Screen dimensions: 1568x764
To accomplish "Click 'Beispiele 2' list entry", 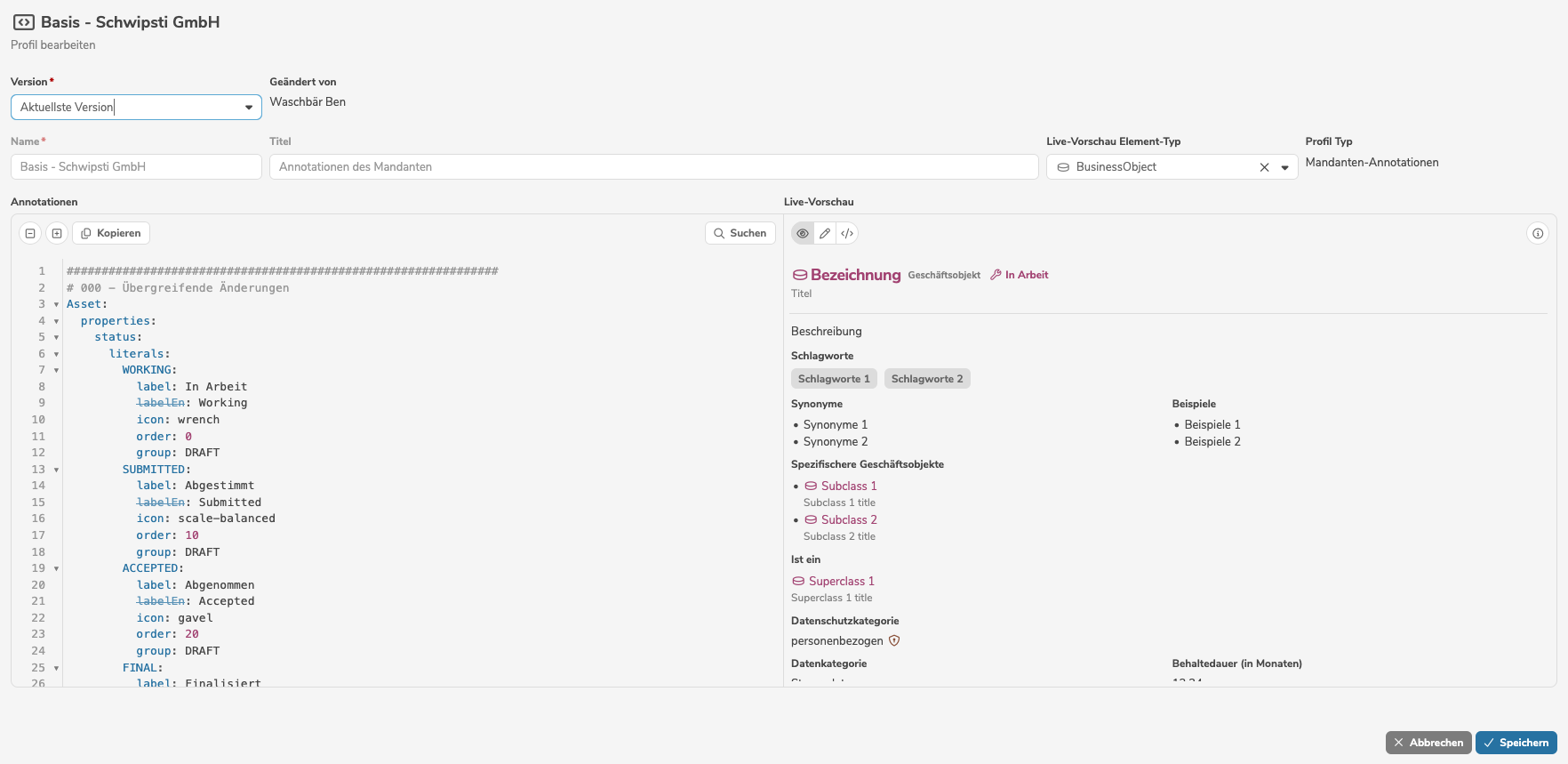I will click(x=1212, y=441).
